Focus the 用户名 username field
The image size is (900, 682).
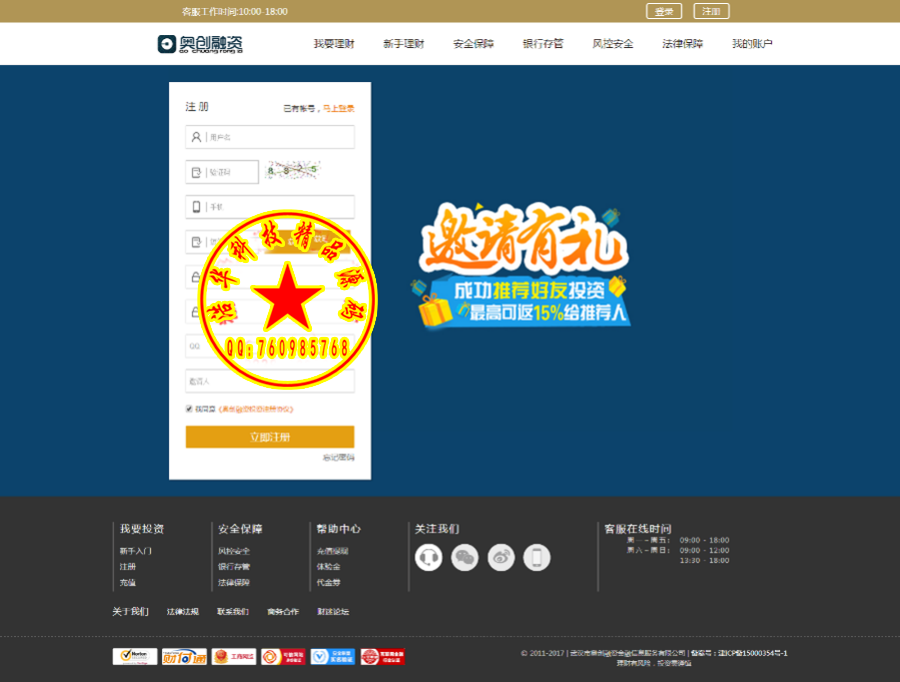coord(270,137)
